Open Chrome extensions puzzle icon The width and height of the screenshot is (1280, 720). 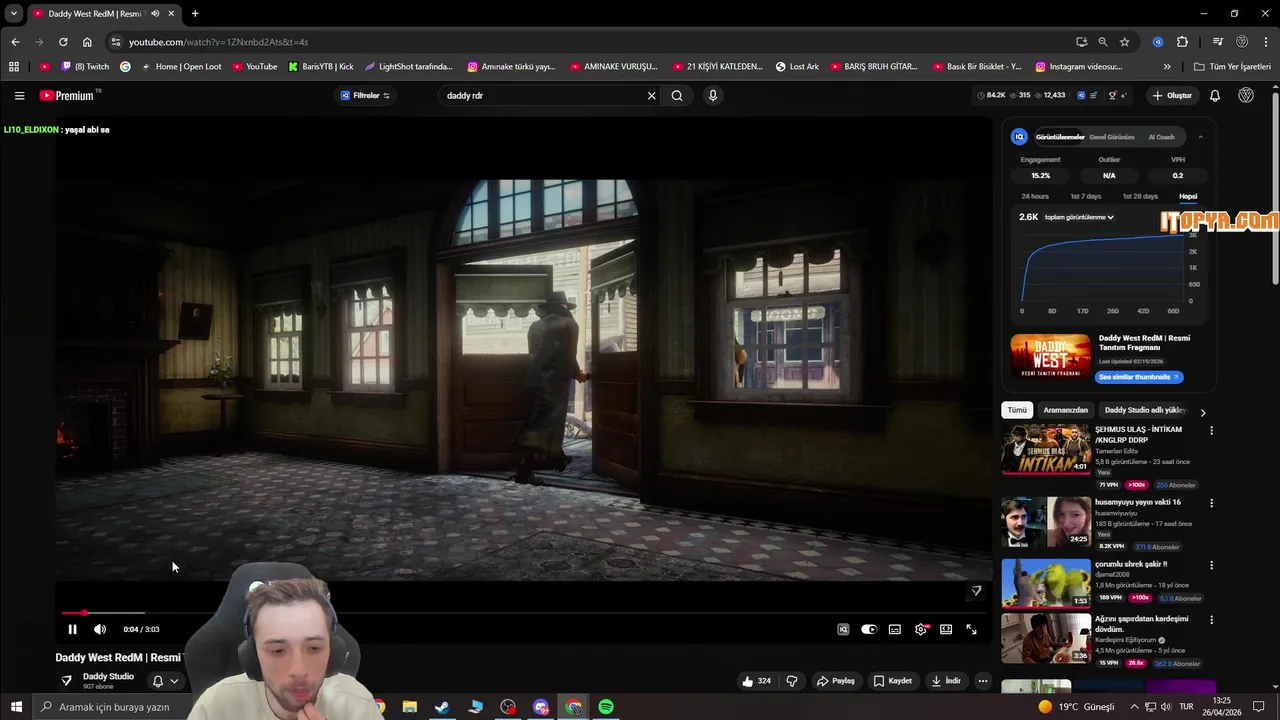1182,42
